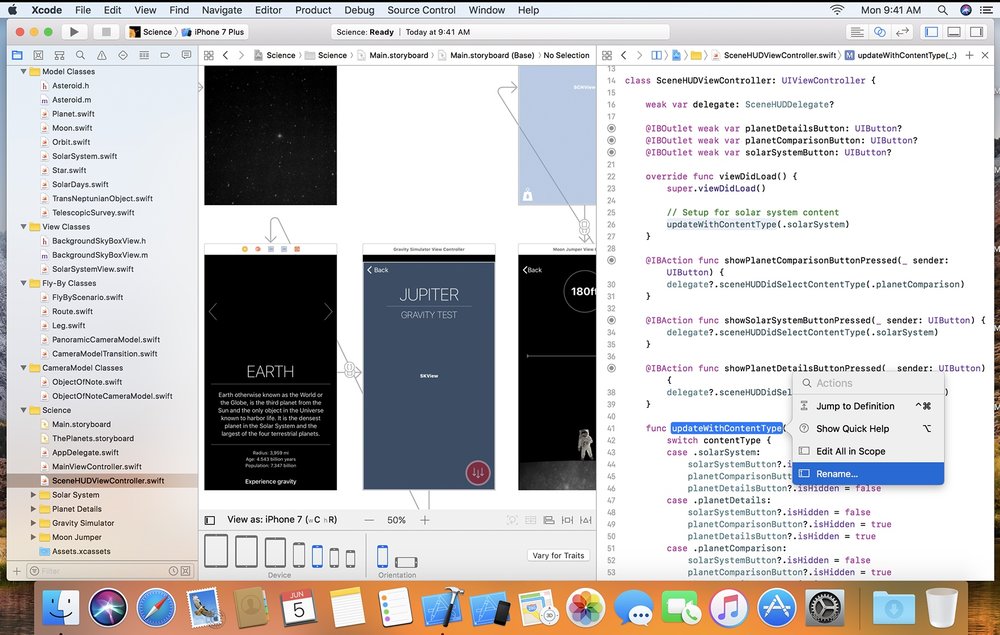Click the Vary for Traits button
This screenshot has height=635, width=1000.
click(558, 555)
